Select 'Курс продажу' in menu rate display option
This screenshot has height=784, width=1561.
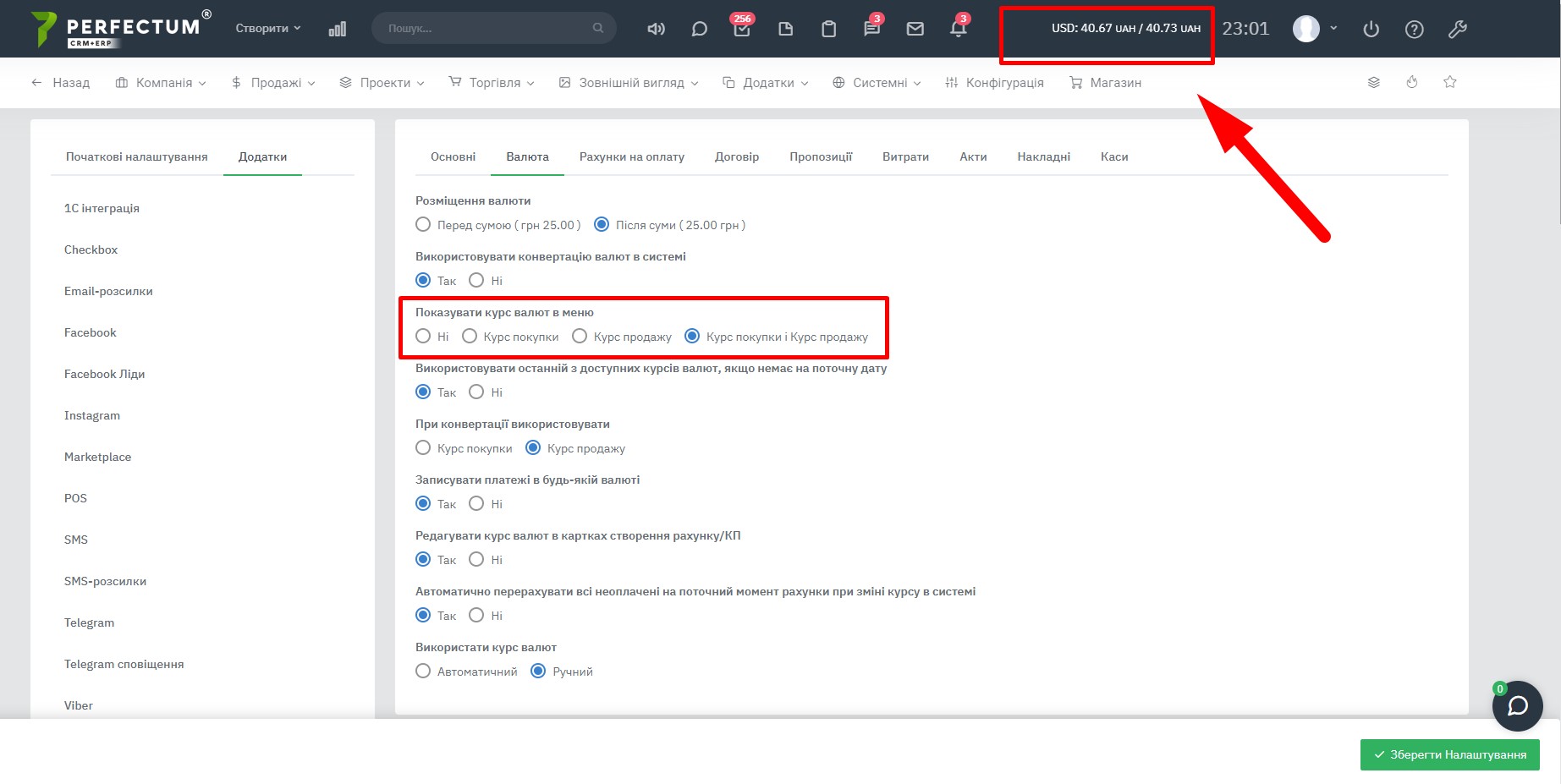(580, 337)
